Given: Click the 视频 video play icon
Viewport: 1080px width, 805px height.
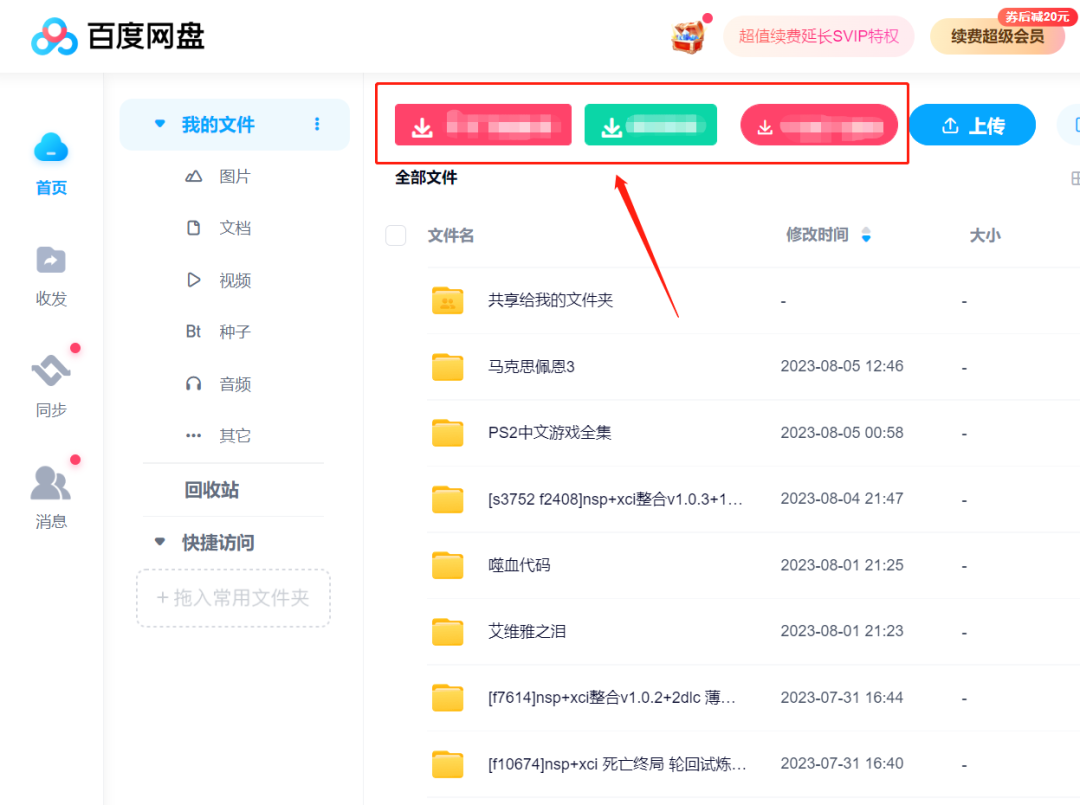Looking at the screenshot, I should (x=194, y=280).
